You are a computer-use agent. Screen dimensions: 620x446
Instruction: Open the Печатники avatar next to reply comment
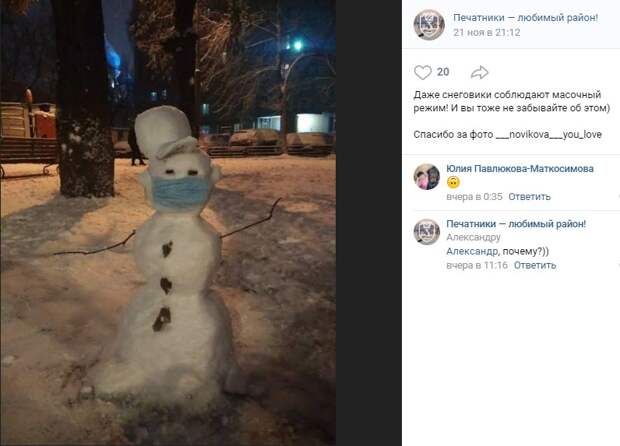pos(427,232)
